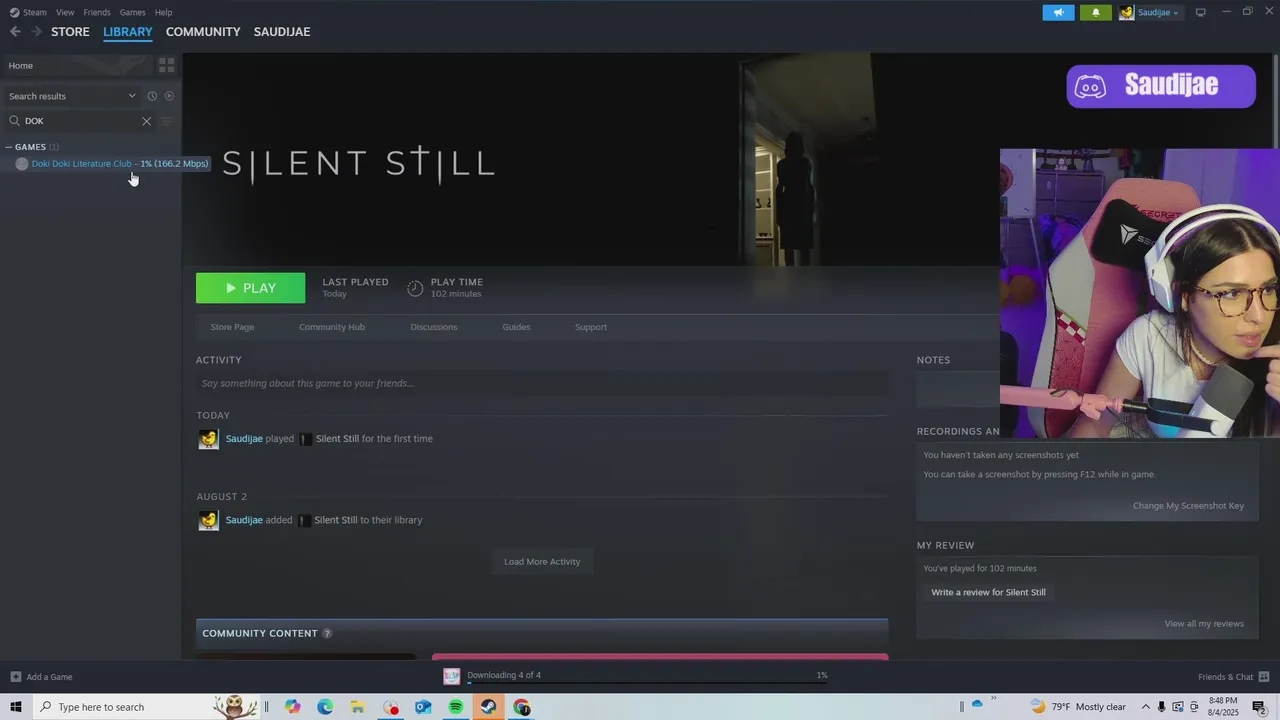Open the SAUDIJAE profile tab
Image resolution: width=1280 pixels, height=720 pixels.
point(282,32)
